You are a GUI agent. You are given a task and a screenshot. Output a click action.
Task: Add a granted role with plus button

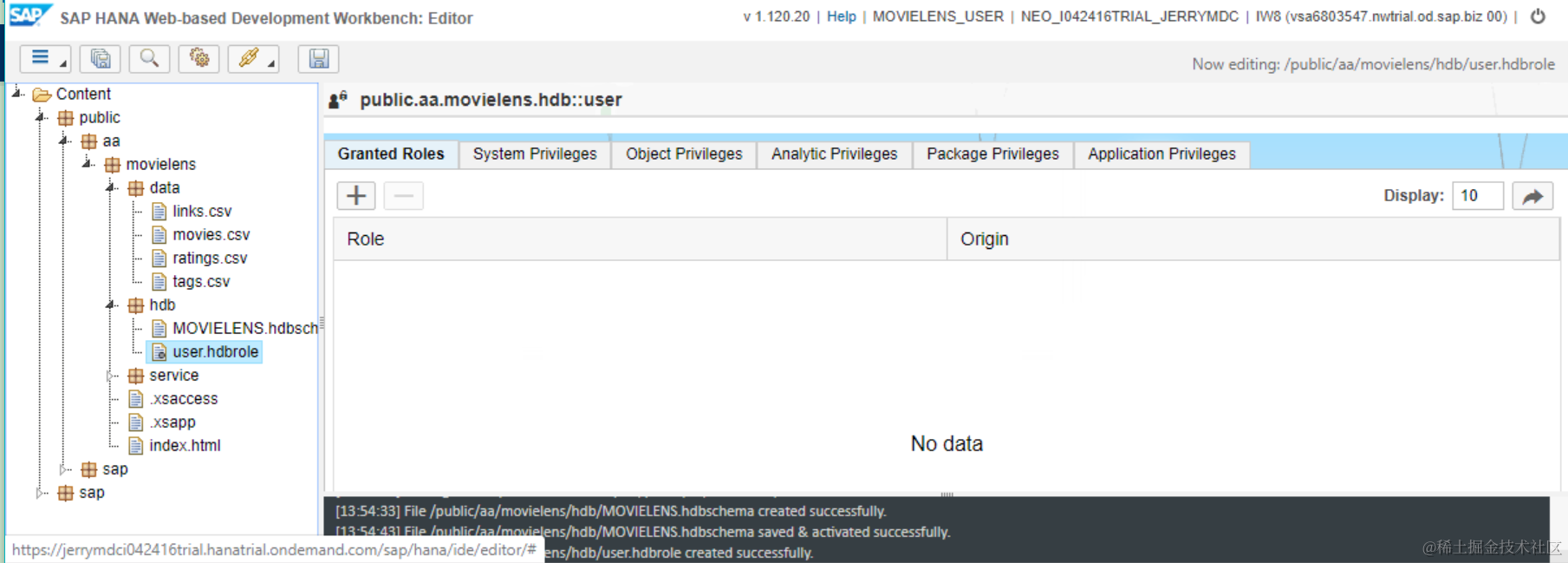click(356, 196)
